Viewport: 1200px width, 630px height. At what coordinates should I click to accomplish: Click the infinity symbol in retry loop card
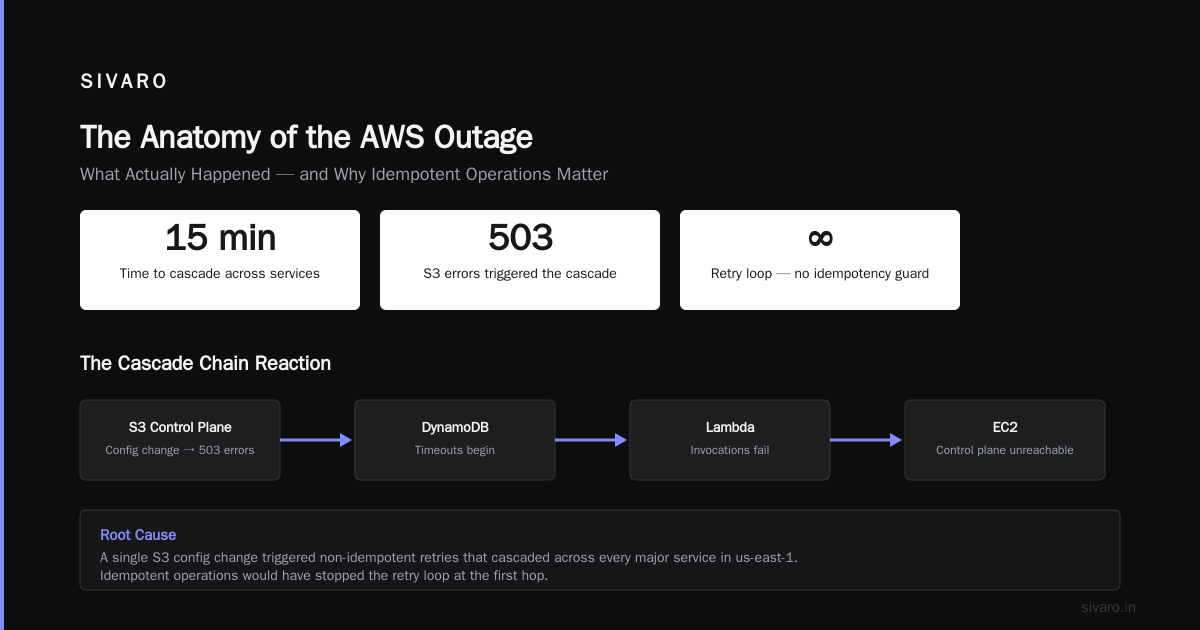[x=820, y=238]
